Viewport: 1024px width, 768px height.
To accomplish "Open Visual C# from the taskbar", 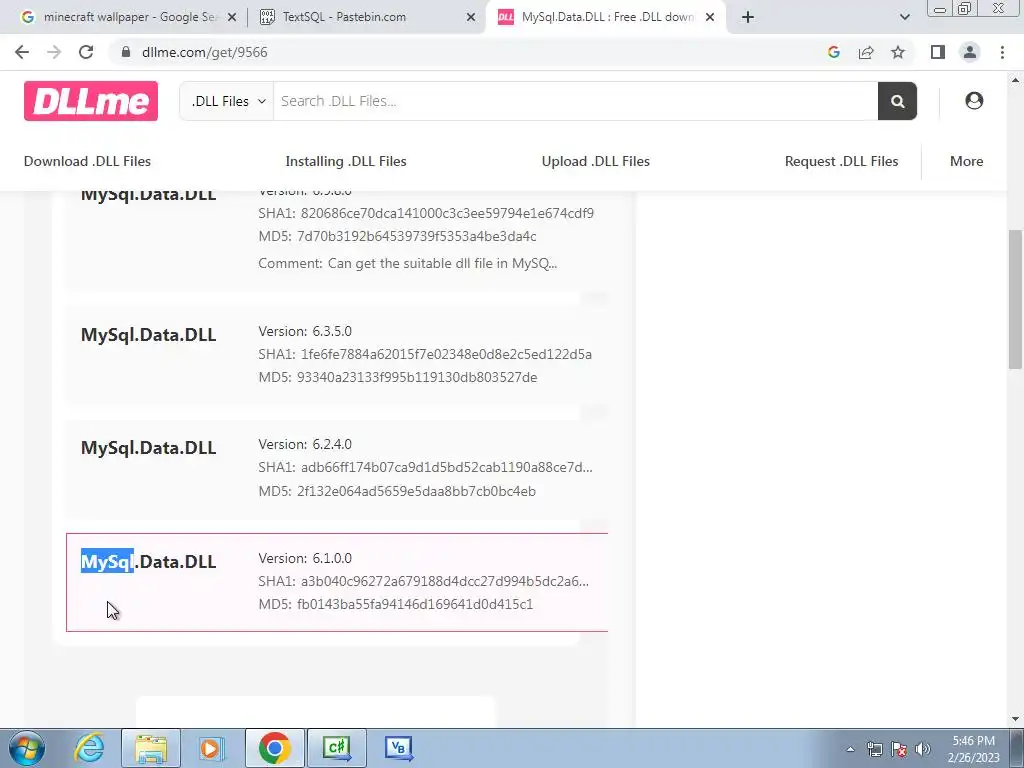I will tap(337, 748).
